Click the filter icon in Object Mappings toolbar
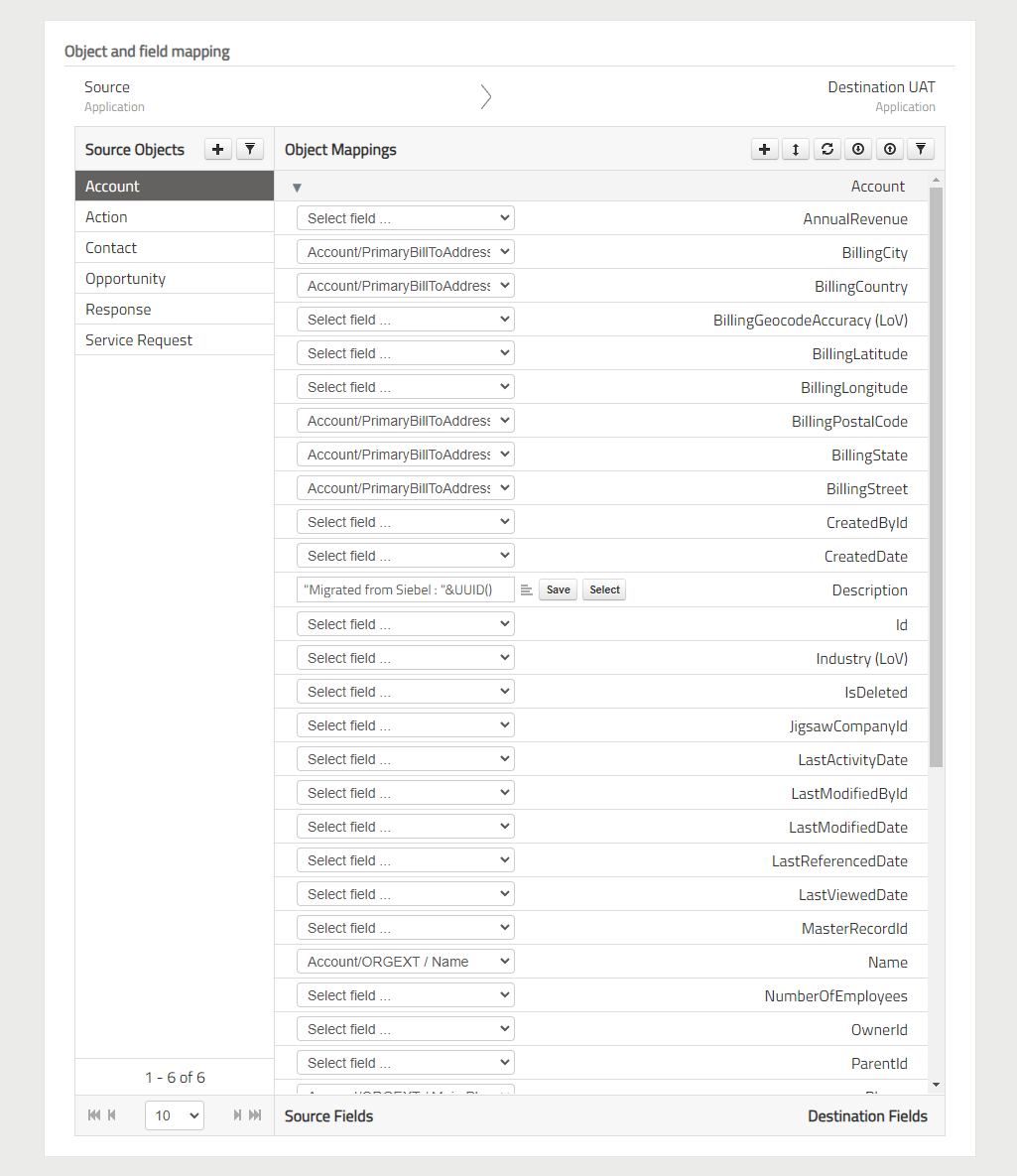The height and width of the screenshot is (1176, 1017). click(x=921, y=149)
